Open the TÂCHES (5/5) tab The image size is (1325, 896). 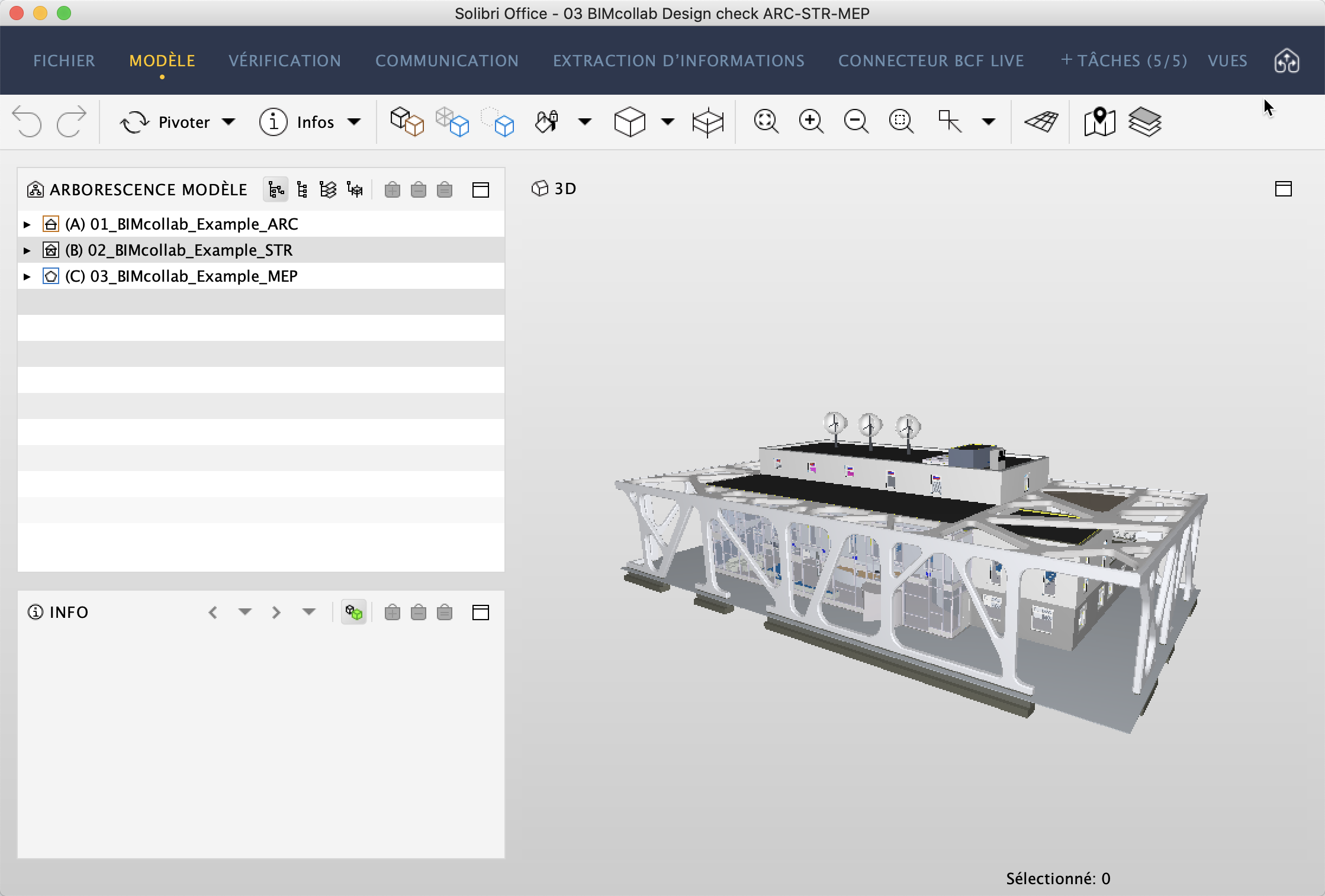(1124, 61)
